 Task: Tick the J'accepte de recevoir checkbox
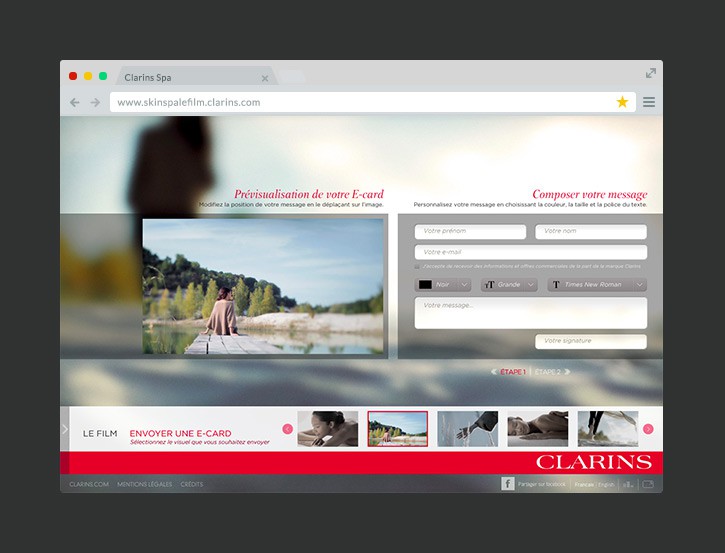pyautogui.click(x=417, y=267)
